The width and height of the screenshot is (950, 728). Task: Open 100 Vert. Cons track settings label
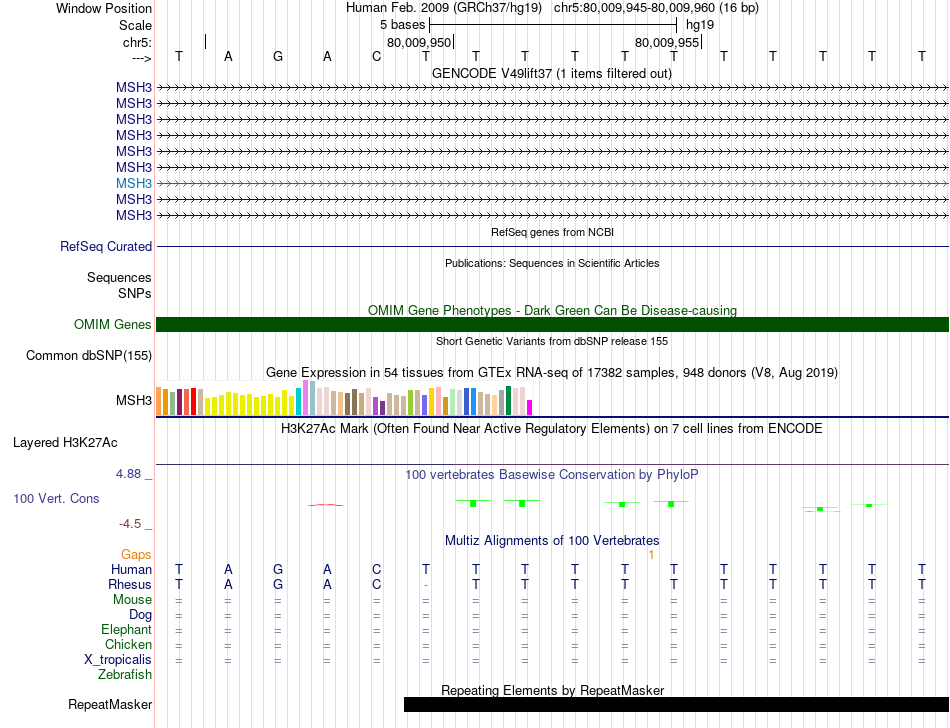pos(56,498)
